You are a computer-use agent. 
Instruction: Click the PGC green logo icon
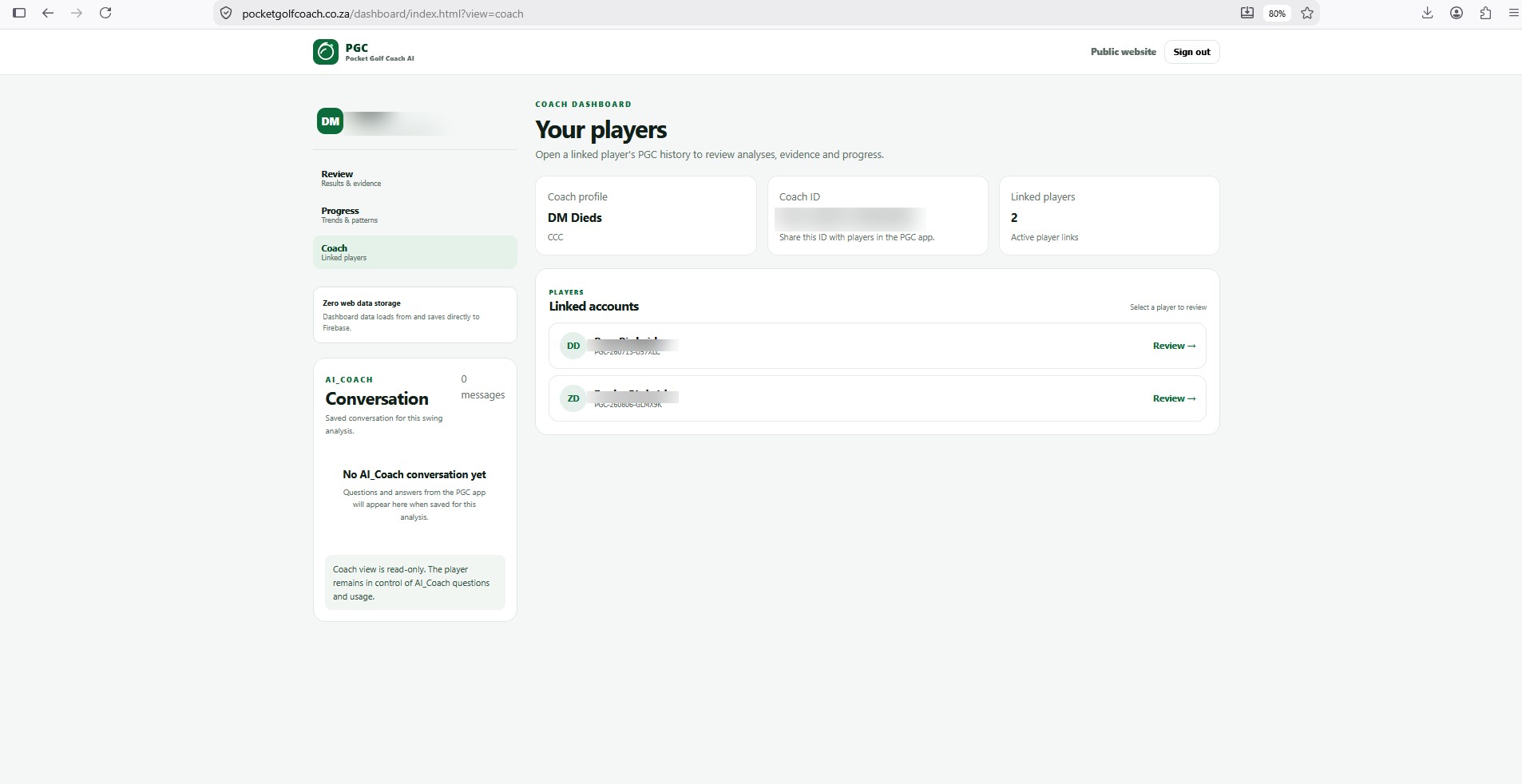[326, 52]
